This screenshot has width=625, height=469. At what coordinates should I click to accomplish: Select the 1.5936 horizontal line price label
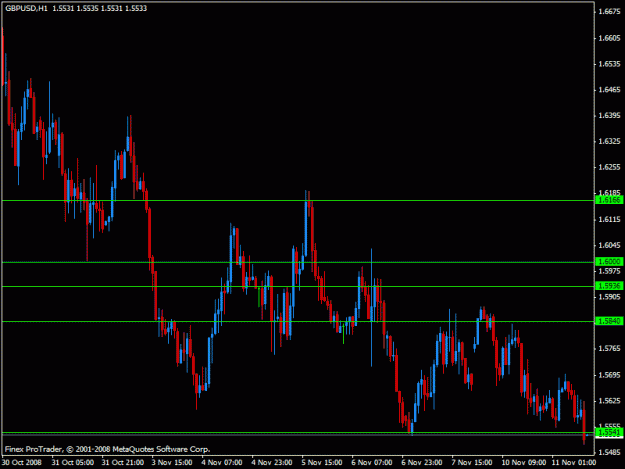point(609,286)
